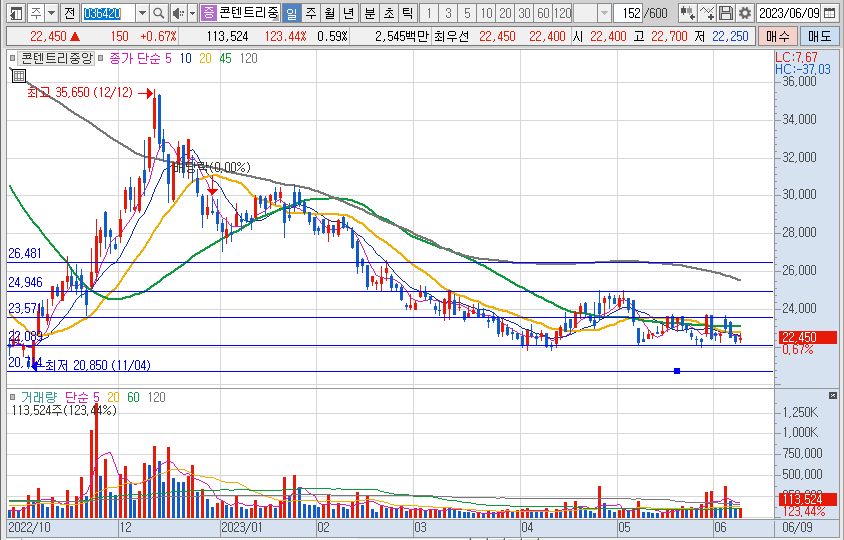This screenshot has width=844, height=540.
Task: Click the 최고 35,650 (12/12) marker
Action: [80, 93]
